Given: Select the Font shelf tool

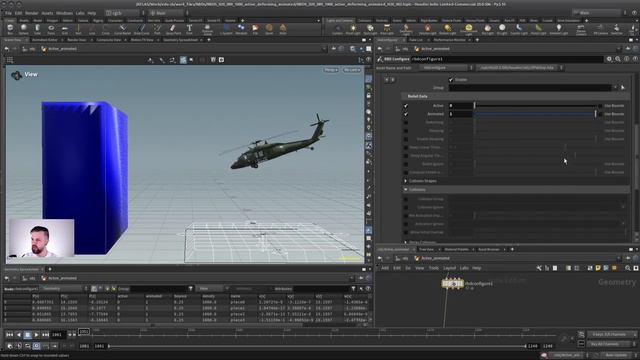Looking at the screenshot, I should [x=189, y=29].
